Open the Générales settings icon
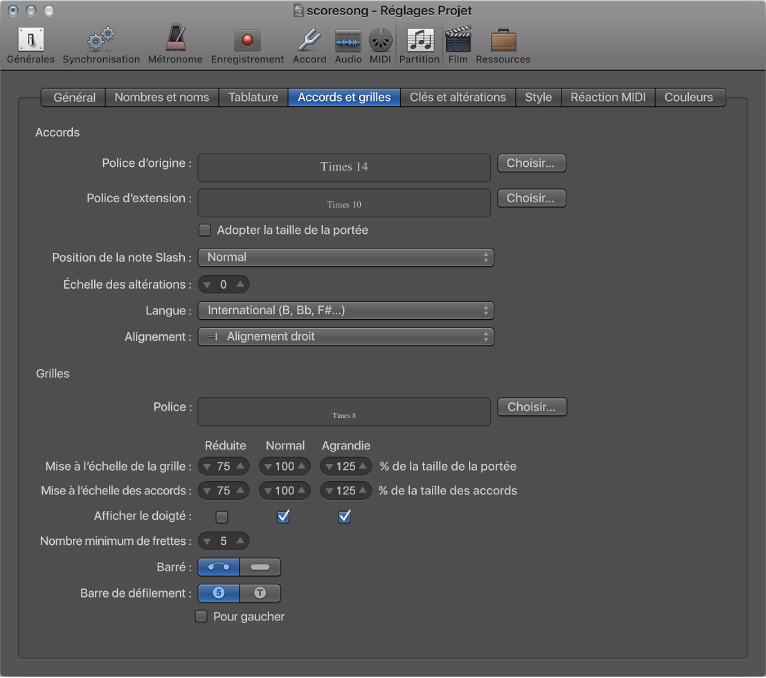The height and width of the screenshot is (678, 766). pos(31,42)
